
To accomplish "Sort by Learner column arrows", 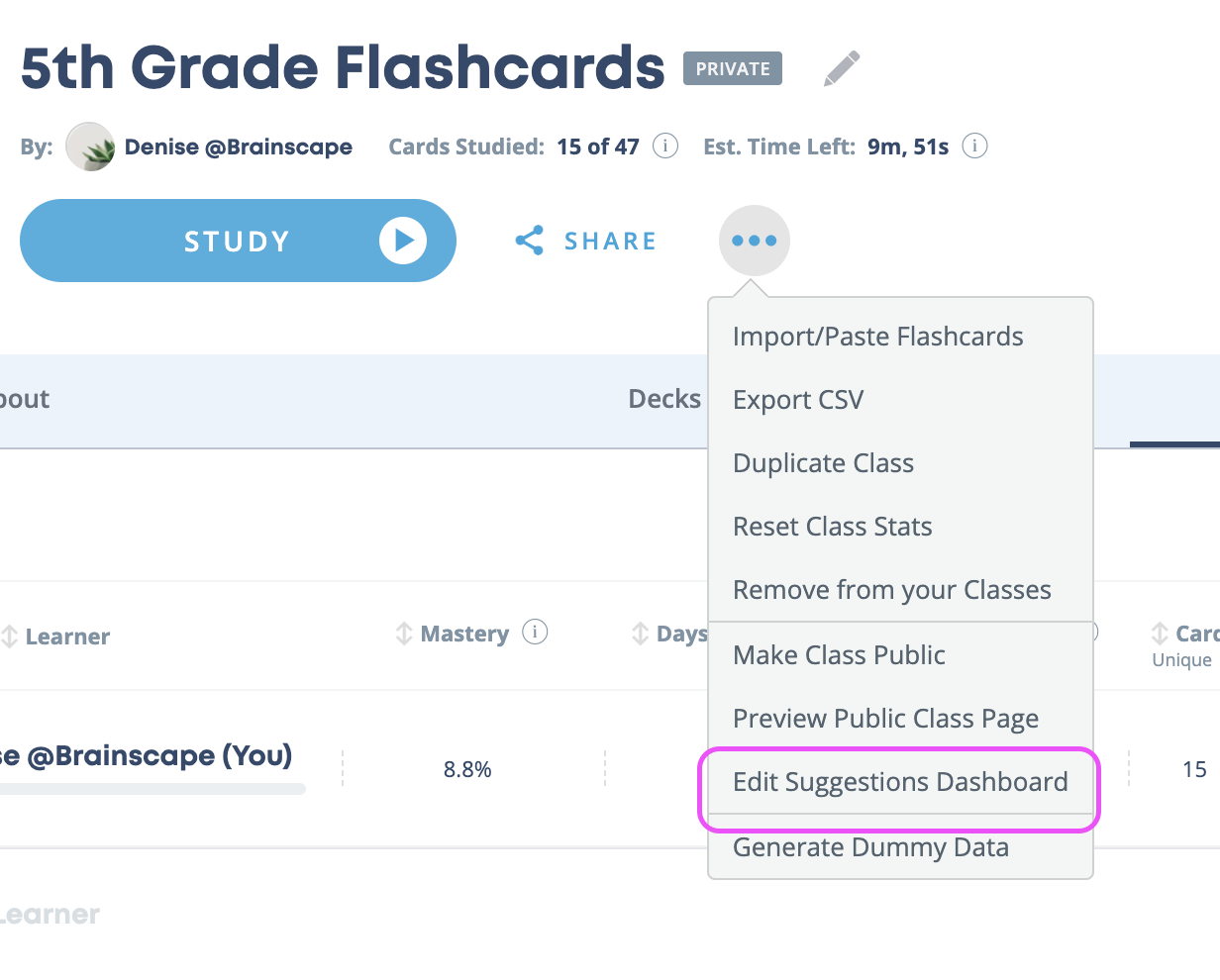I will click(x=10, y=637).
